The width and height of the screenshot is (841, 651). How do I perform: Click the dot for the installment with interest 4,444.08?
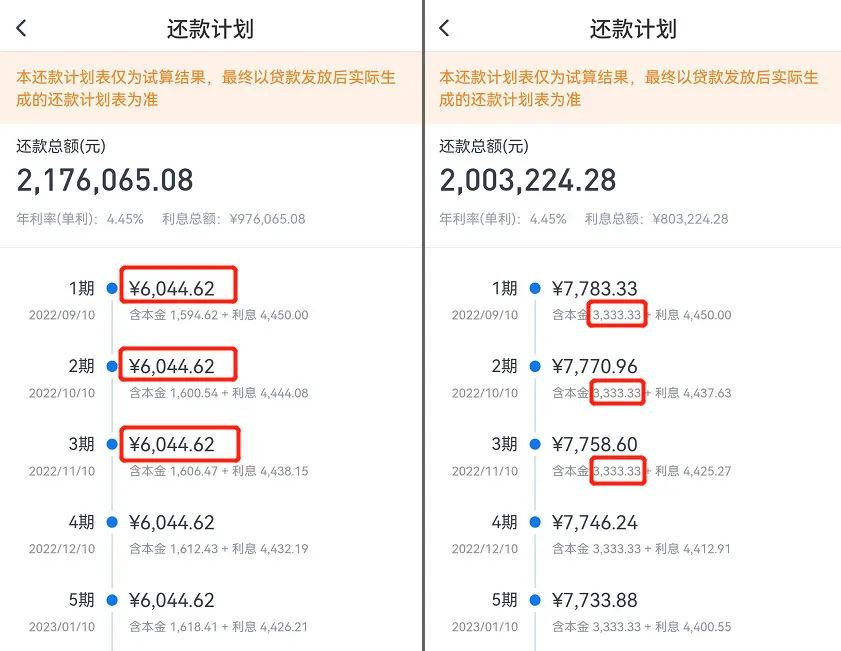(x=112, y=367)
